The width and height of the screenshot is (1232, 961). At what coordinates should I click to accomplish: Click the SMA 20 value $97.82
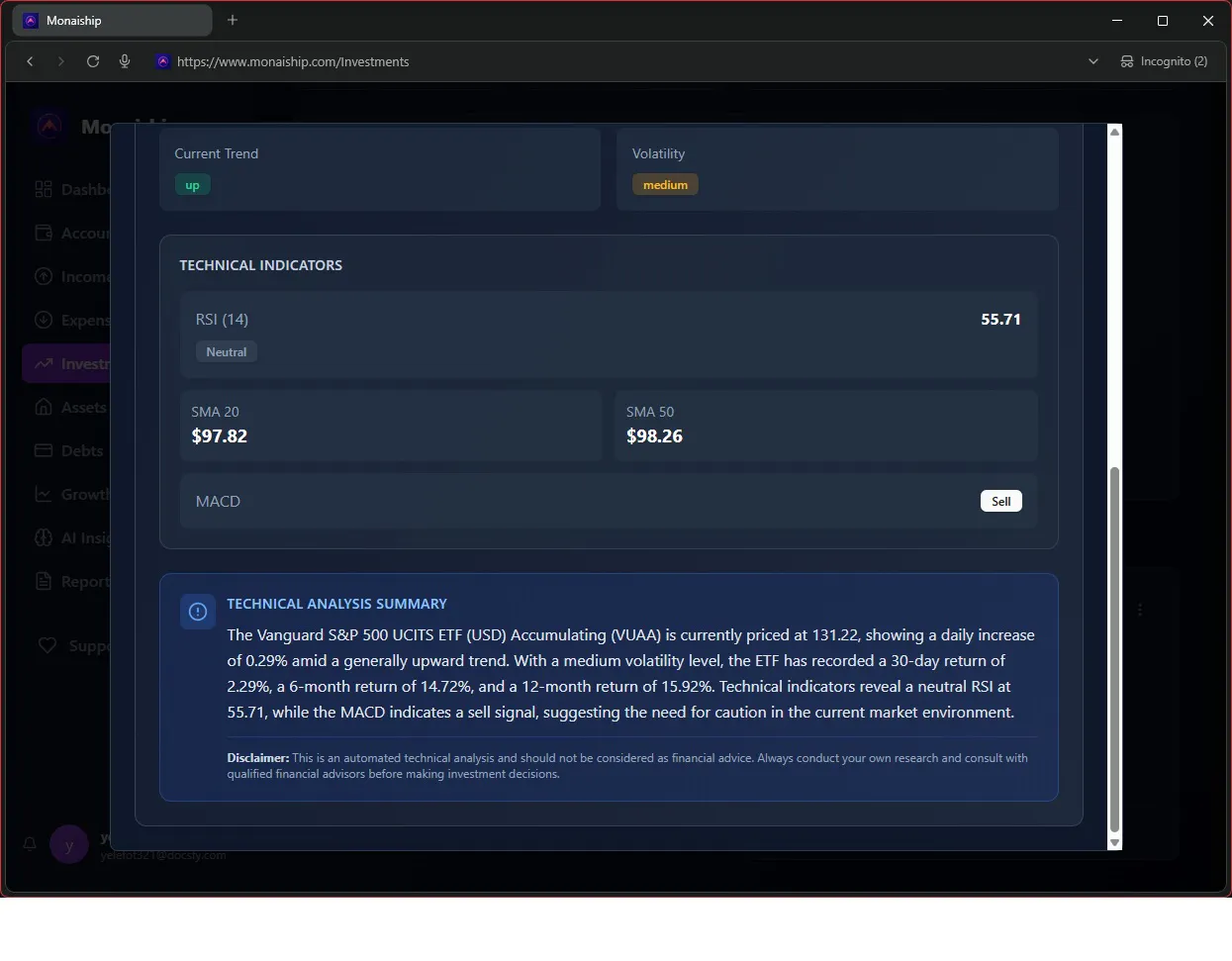220,436
